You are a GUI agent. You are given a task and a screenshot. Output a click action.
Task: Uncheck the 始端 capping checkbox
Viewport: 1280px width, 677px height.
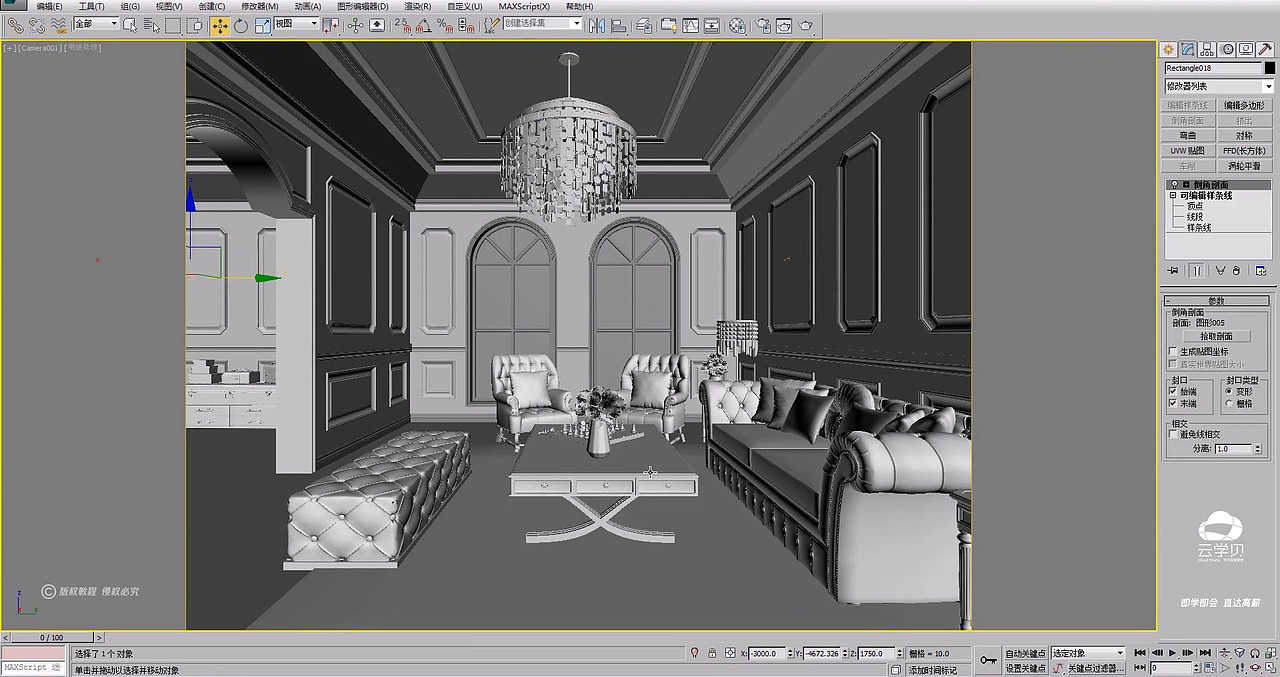1172,391
